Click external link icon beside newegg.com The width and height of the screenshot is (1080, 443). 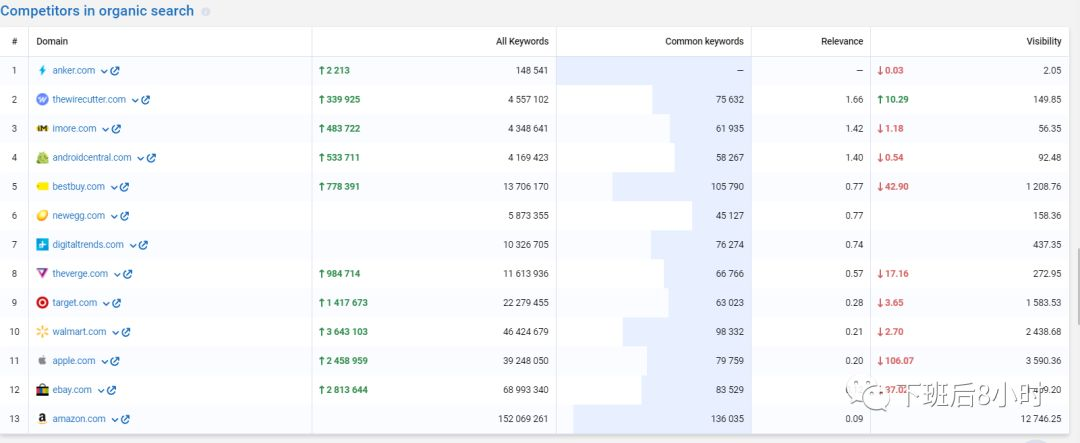[x=126, y=216]
